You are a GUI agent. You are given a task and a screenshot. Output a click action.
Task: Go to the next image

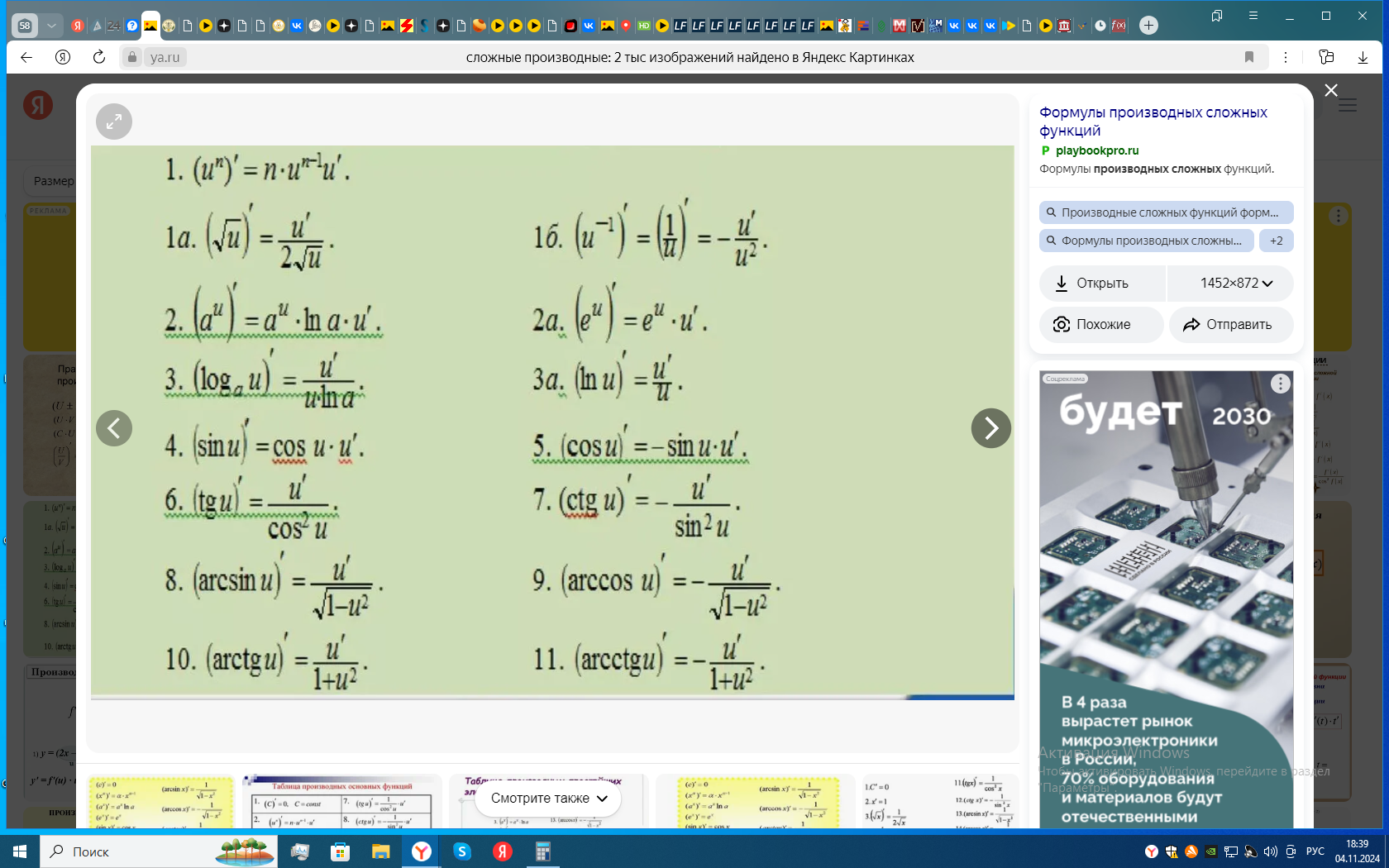(990, 428)
